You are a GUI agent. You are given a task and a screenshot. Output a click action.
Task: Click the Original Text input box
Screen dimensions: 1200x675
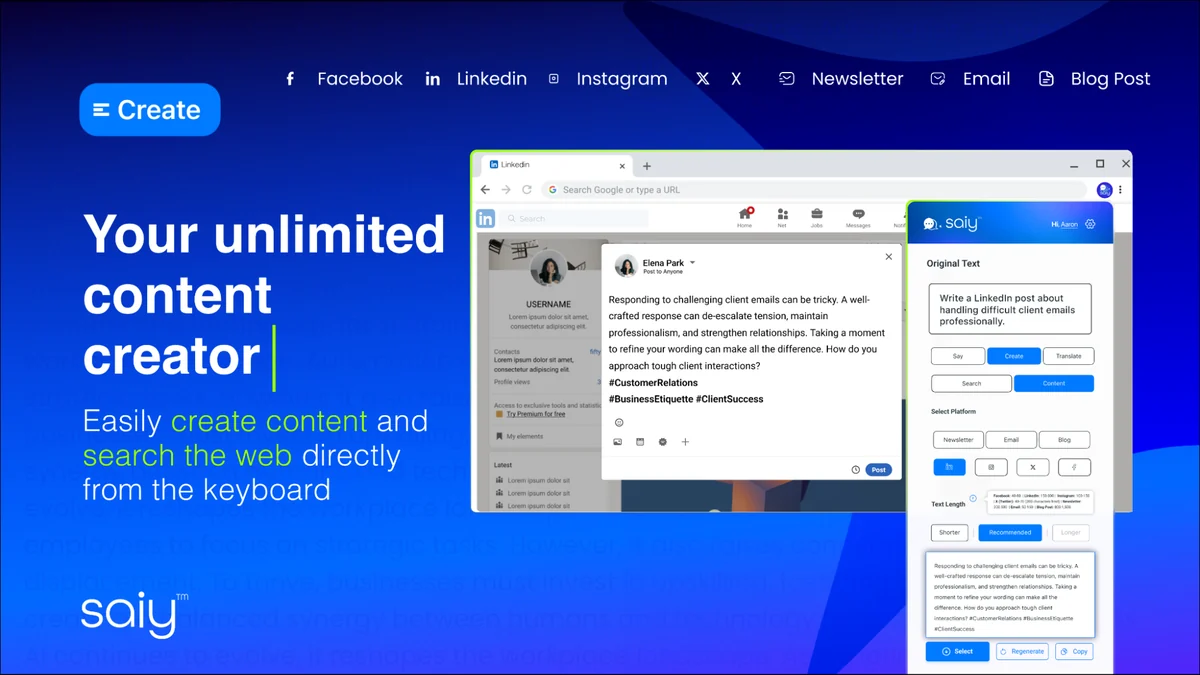pyautogui.click(x=1010, y=310)
